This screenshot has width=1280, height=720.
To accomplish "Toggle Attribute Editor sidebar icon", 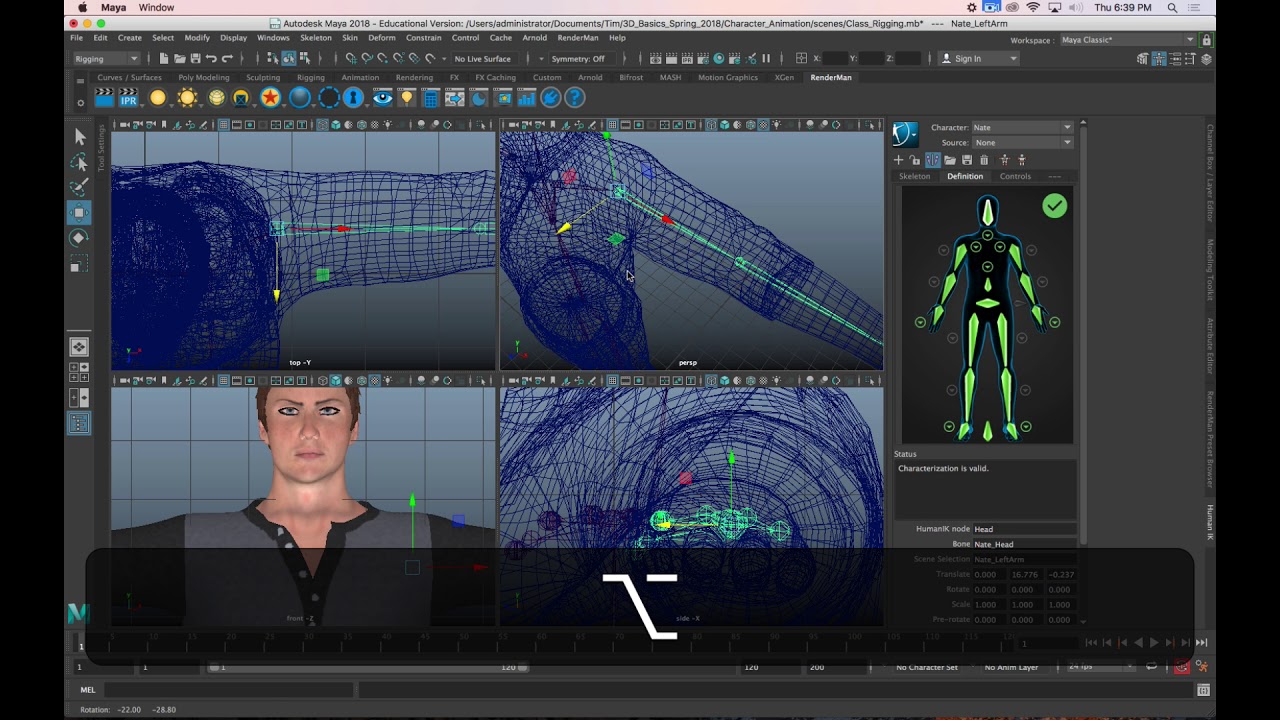I will click(1175, 58).
